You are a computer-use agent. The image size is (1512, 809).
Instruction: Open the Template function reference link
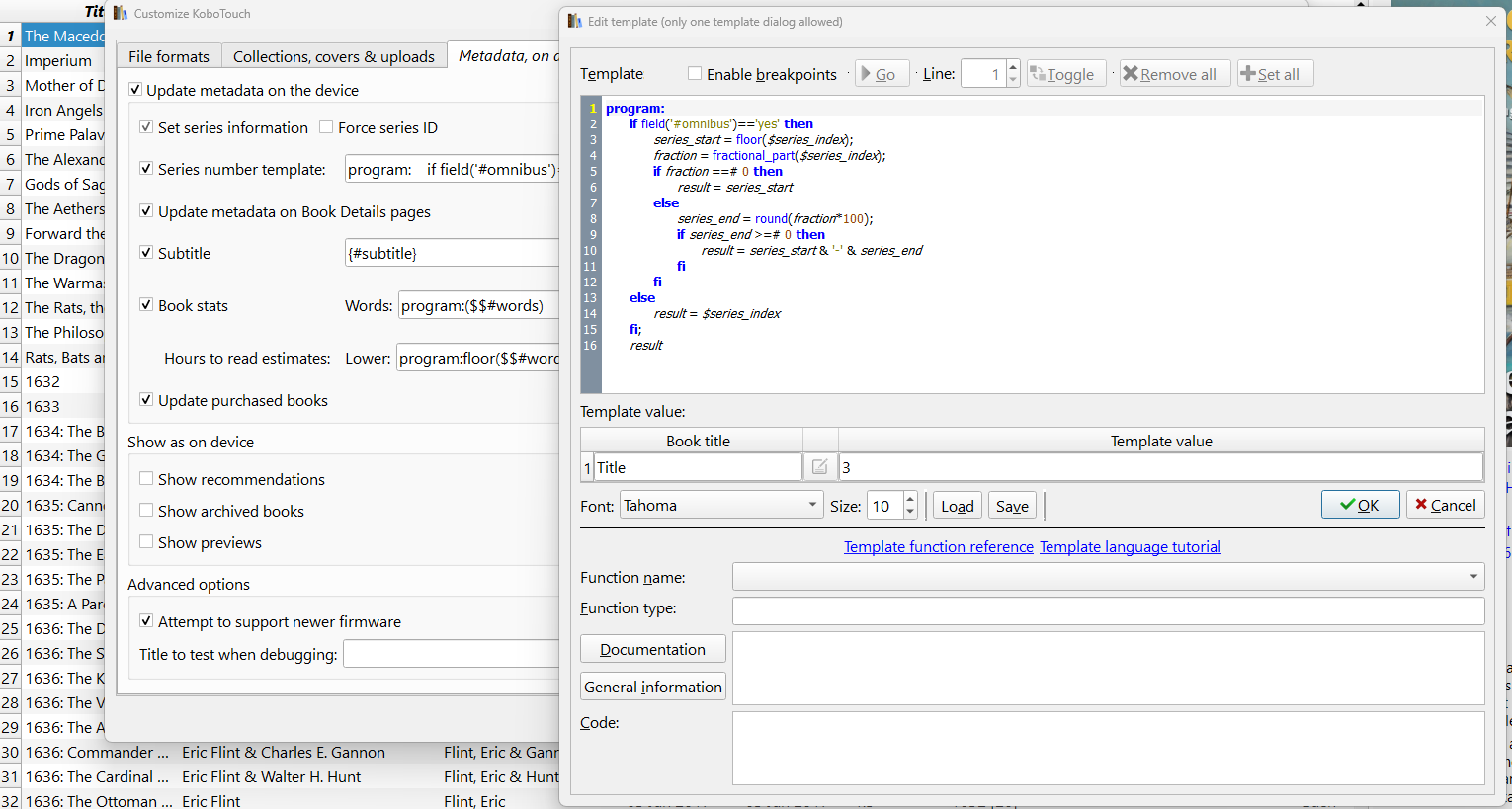pos(938,547)
